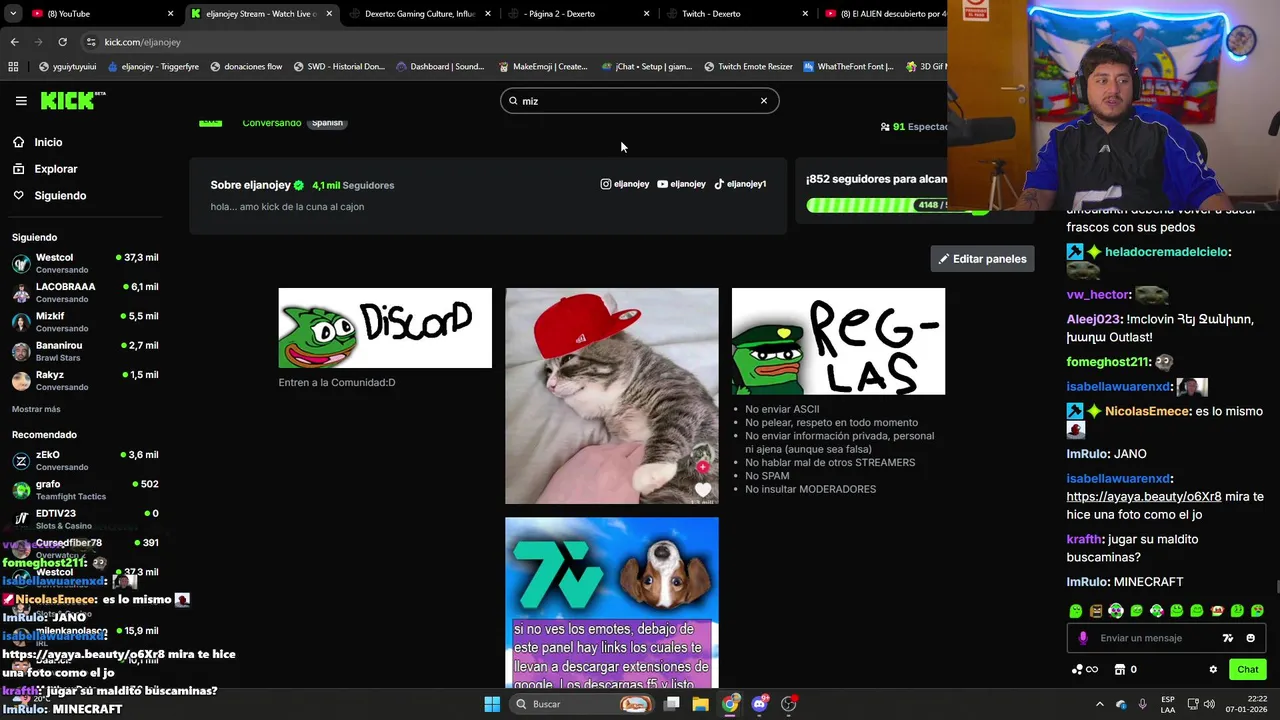Open the browser tab search dropdown
1280x720 pixels.
[11, 14]
